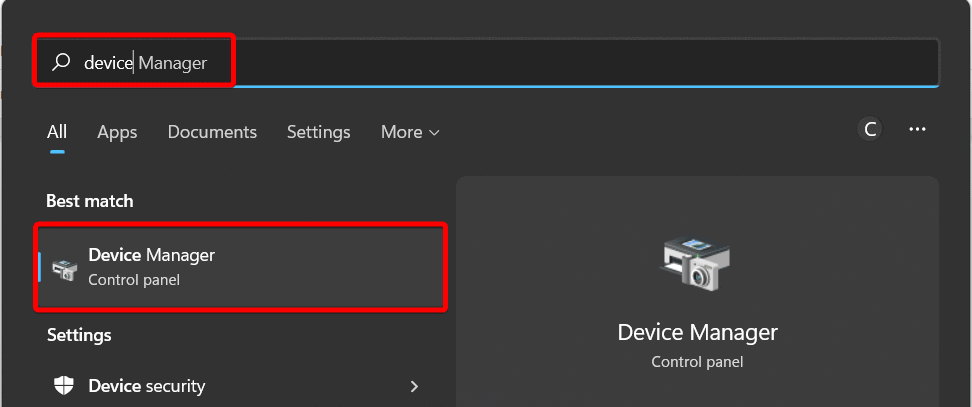Expand Device security with its chevron arrow
972x407 pixels.
pyautogui.click(x=414, y=386)
